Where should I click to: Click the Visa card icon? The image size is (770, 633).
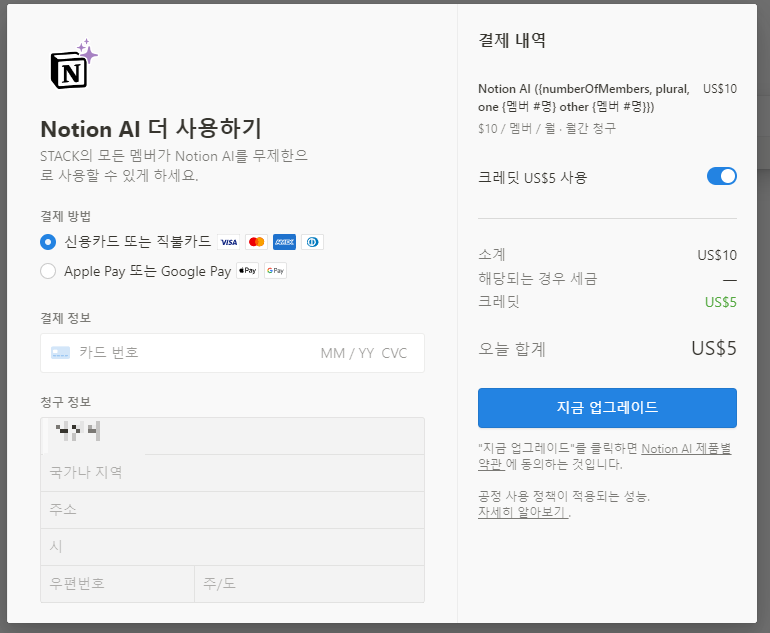coord(229,242)
